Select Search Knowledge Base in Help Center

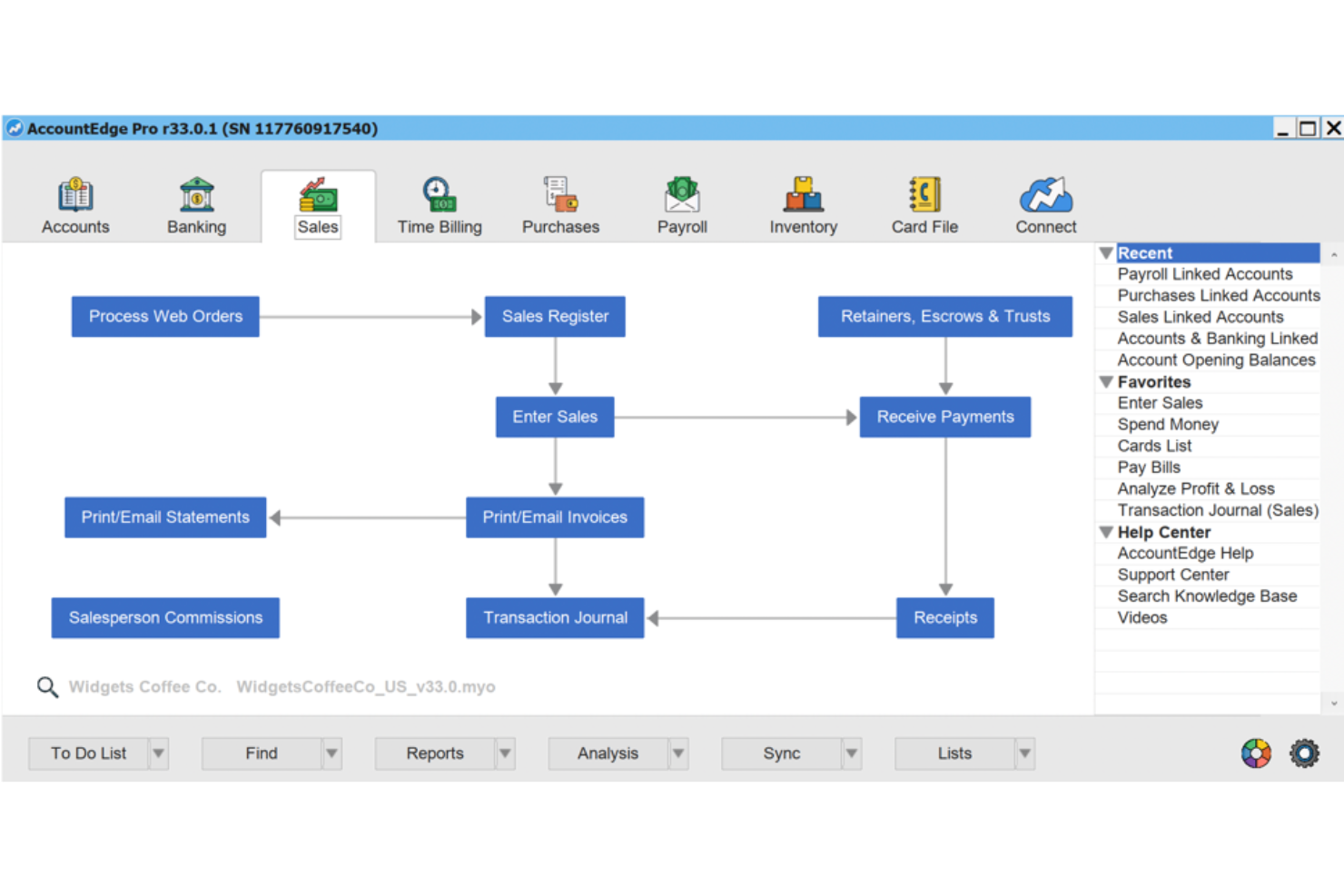click(1206, 596)
